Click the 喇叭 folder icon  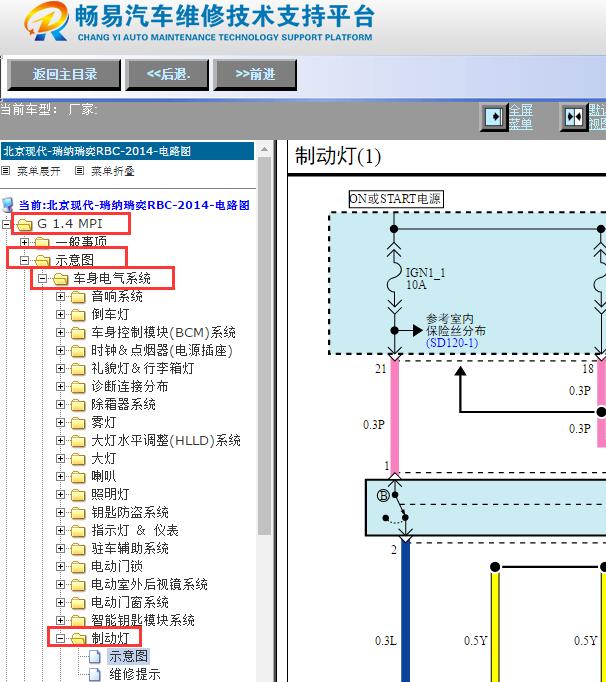[x=78, y=477]
